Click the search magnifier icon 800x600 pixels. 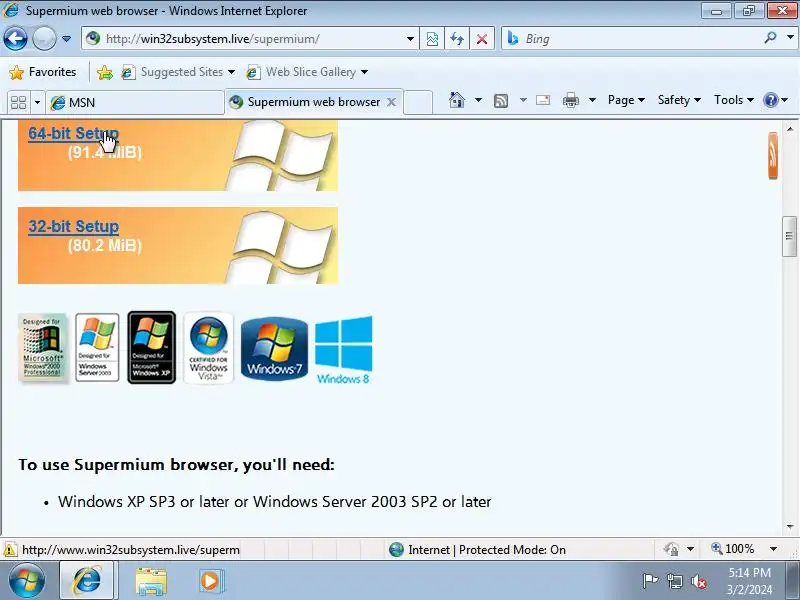point(770,38)
